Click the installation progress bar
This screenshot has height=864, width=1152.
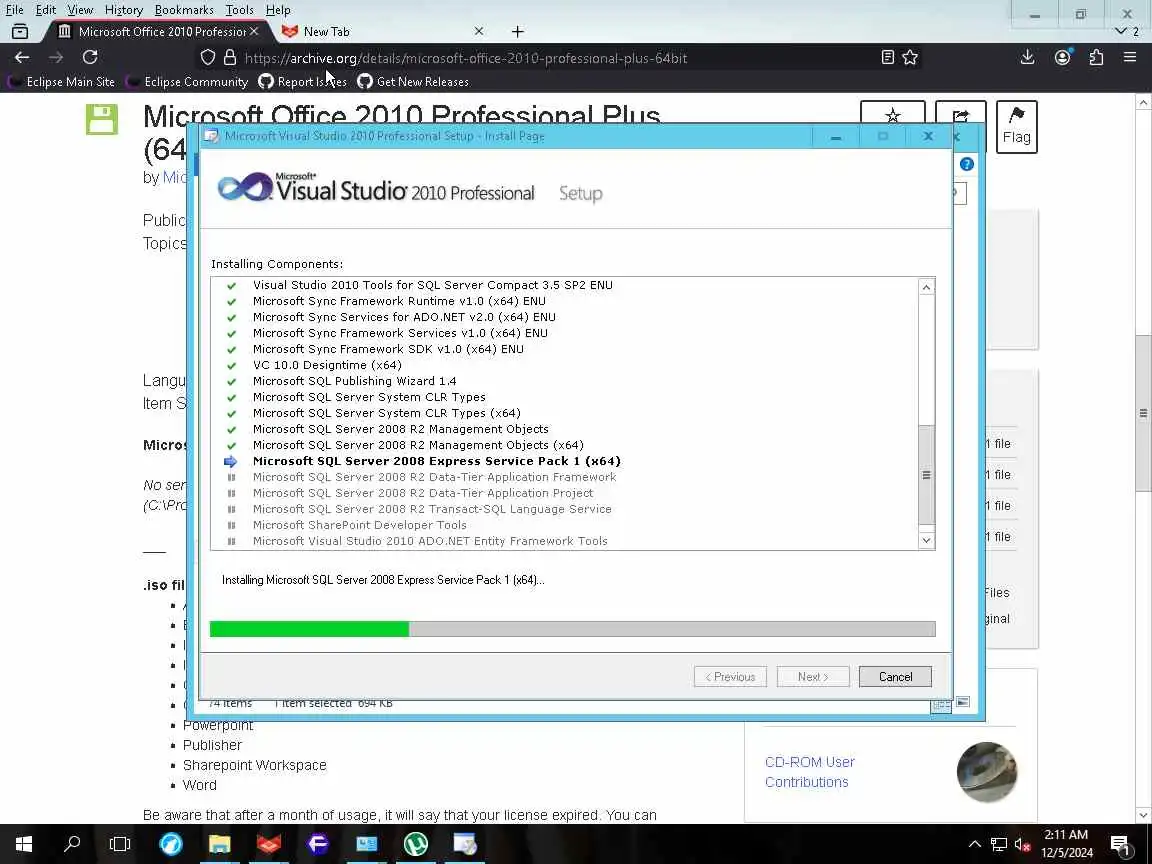(x=572, y=629)
